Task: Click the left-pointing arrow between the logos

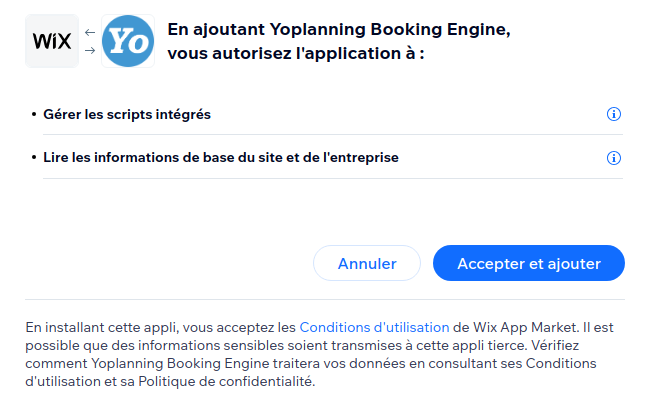Action: point(90,32)
